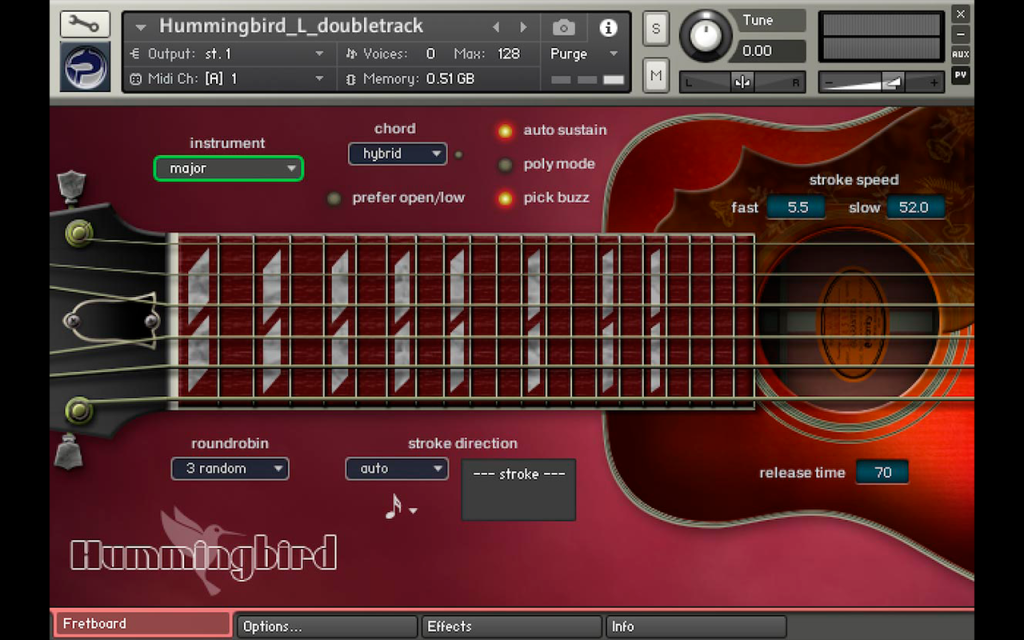
Task: Switch to the Effects tab
Action: click(511, 626)
